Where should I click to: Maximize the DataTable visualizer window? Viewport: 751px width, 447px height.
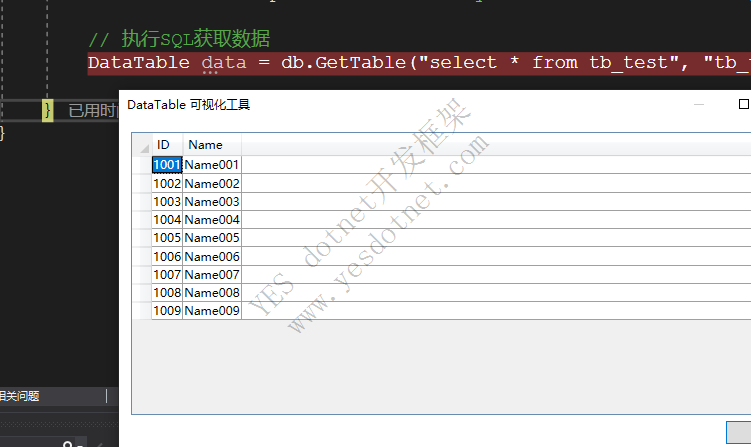click(x=743, y=104)
